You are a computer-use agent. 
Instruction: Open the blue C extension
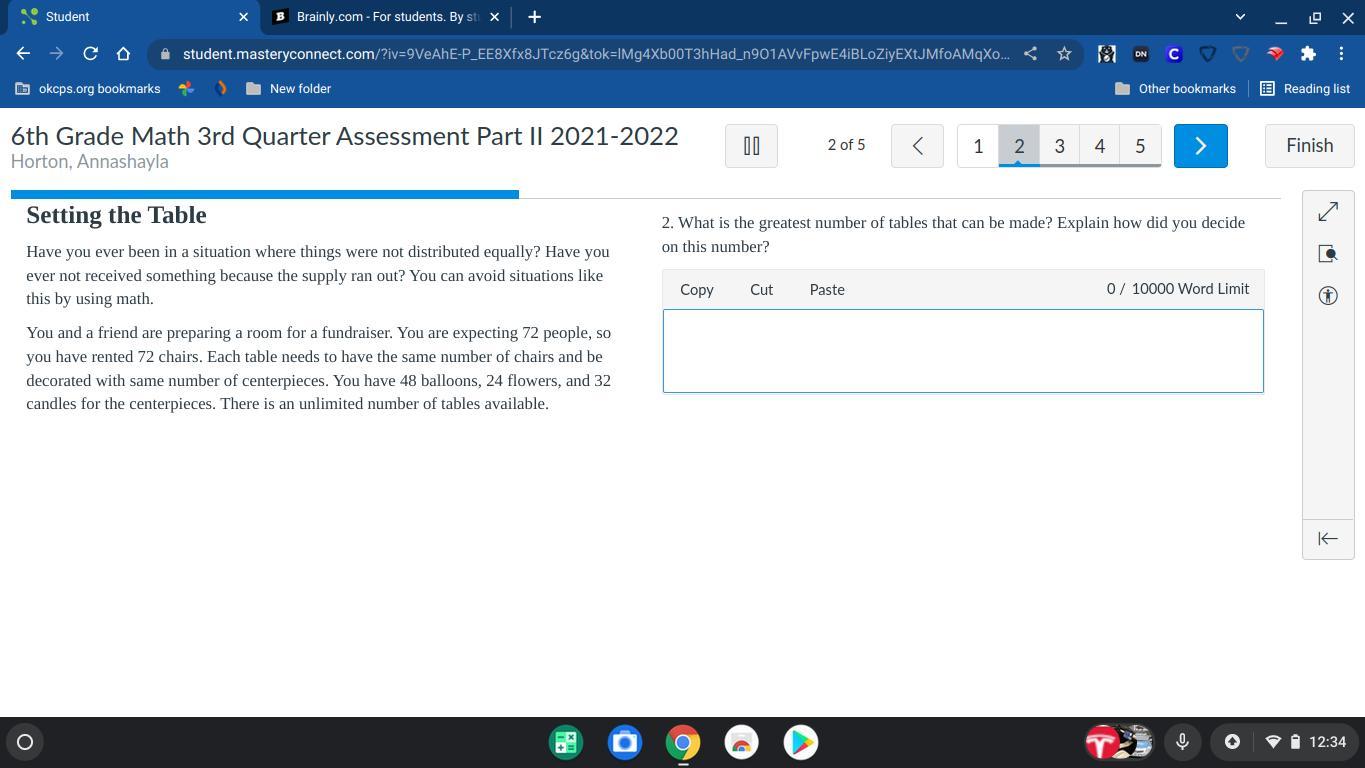click(1174, 54)
